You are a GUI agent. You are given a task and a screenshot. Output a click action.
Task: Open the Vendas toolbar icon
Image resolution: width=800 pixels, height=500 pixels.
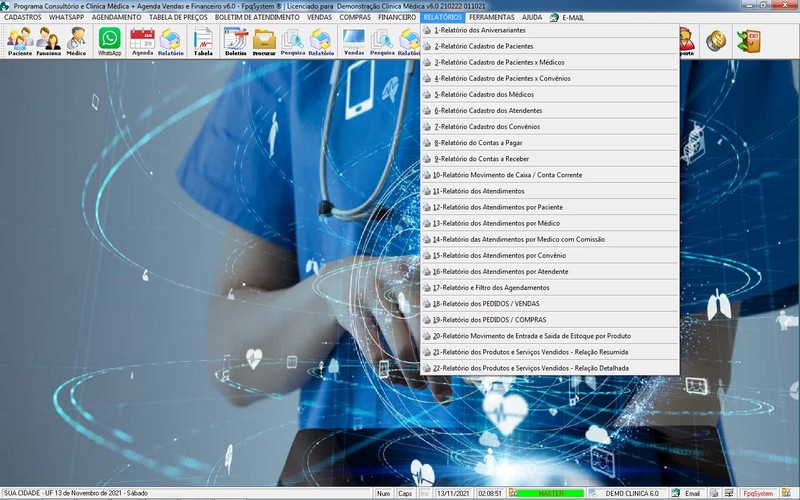click(x=354, y=41)
